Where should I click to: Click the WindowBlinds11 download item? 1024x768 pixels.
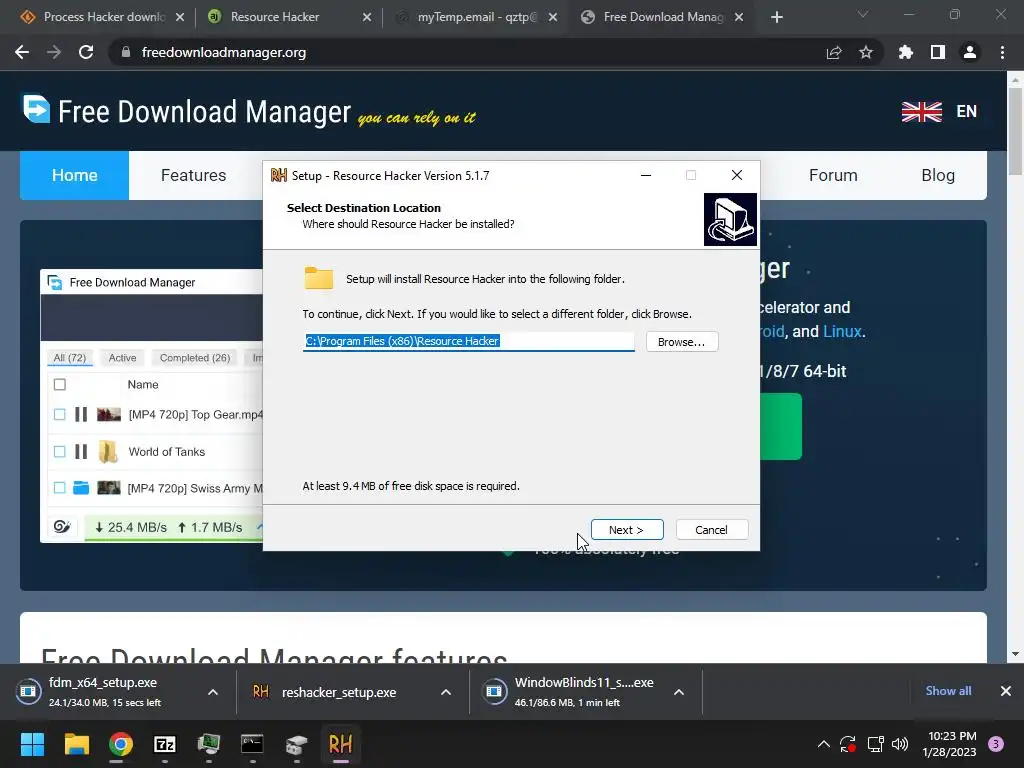pos(570,692)
